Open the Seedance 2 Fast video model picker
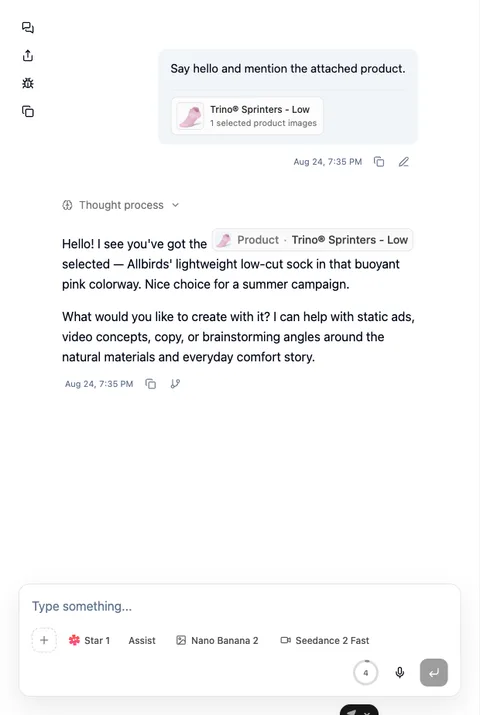480x715 pixels. [x=325, y=640]
